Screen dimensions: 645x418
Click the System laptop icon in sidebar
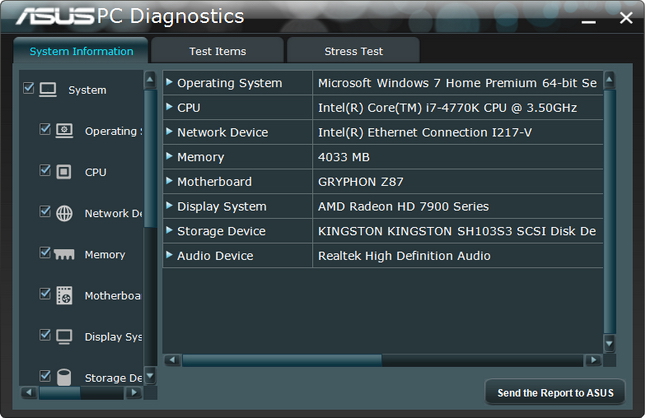(x=48, y=89)
